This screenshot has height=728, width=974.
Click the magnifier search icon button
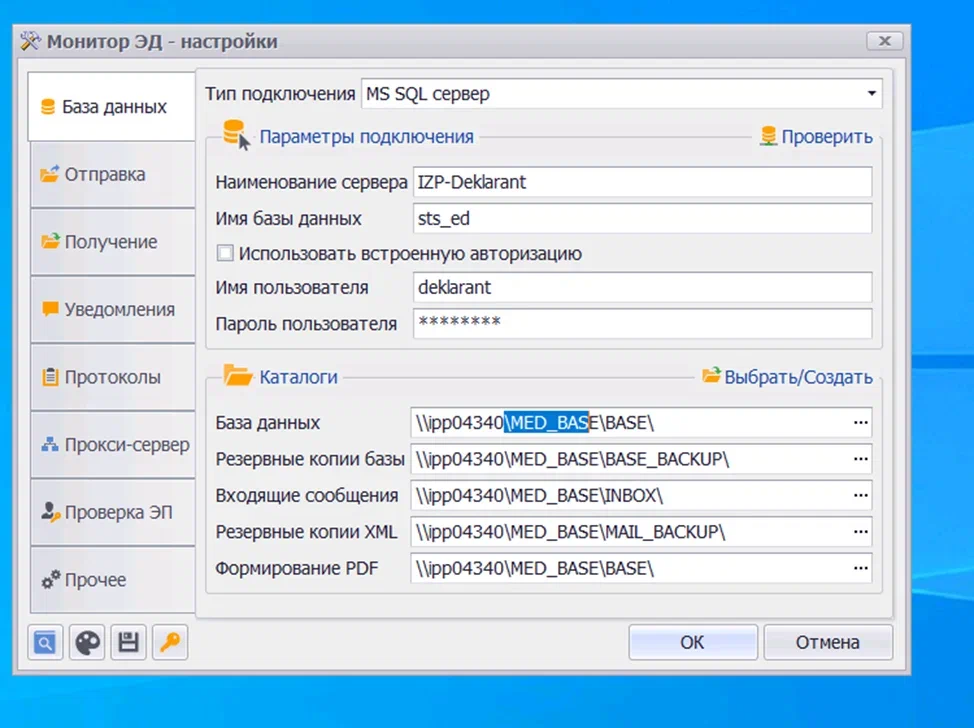coord(45,642)
